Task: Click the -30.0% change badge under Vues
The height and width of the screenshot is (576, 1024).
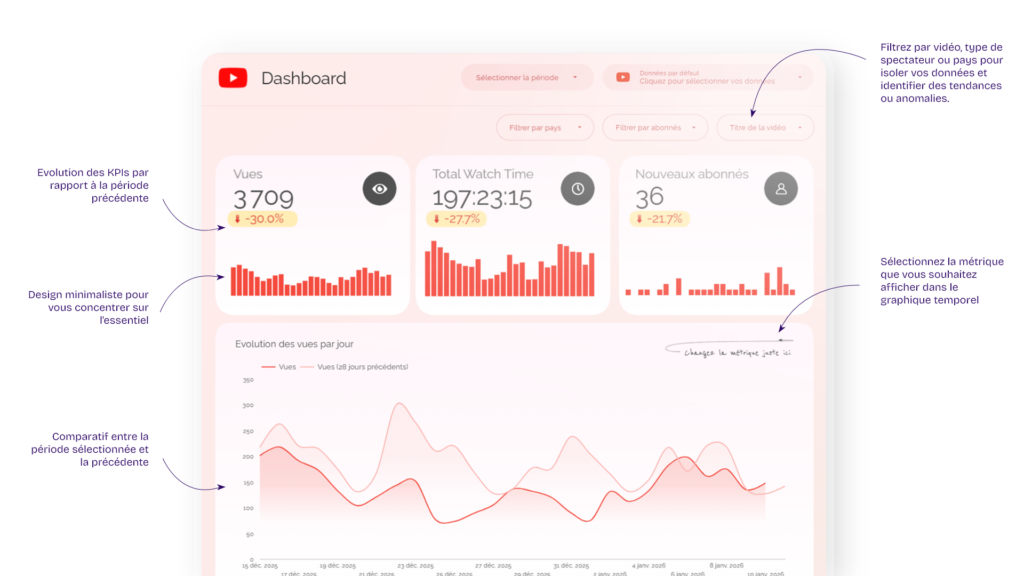Action: click(x=264, y=220)
